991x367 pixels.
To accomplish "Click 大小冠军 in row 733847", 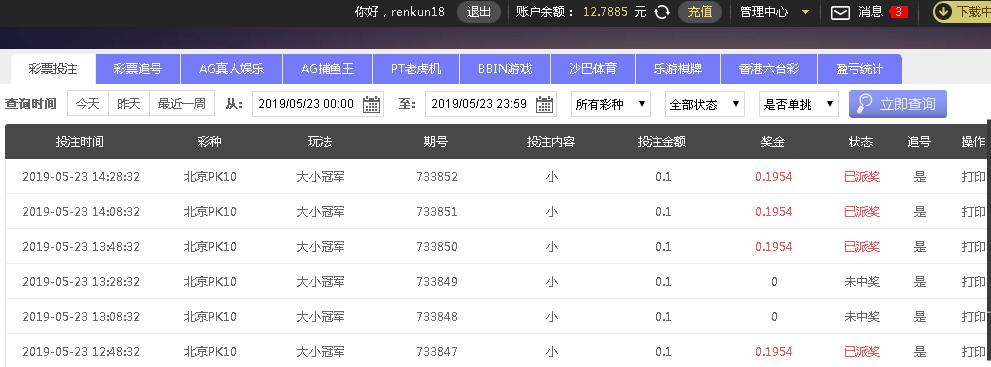I will [320, 351].
